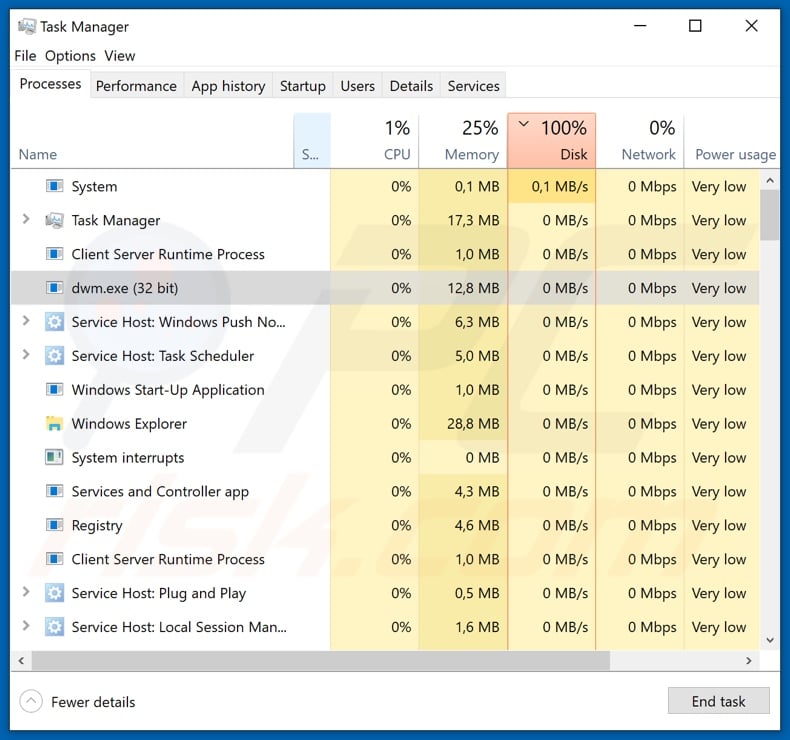The image size is (790, 740).
Task: Click the horizontal scrollbar left arrow
Action: [21, 660]
